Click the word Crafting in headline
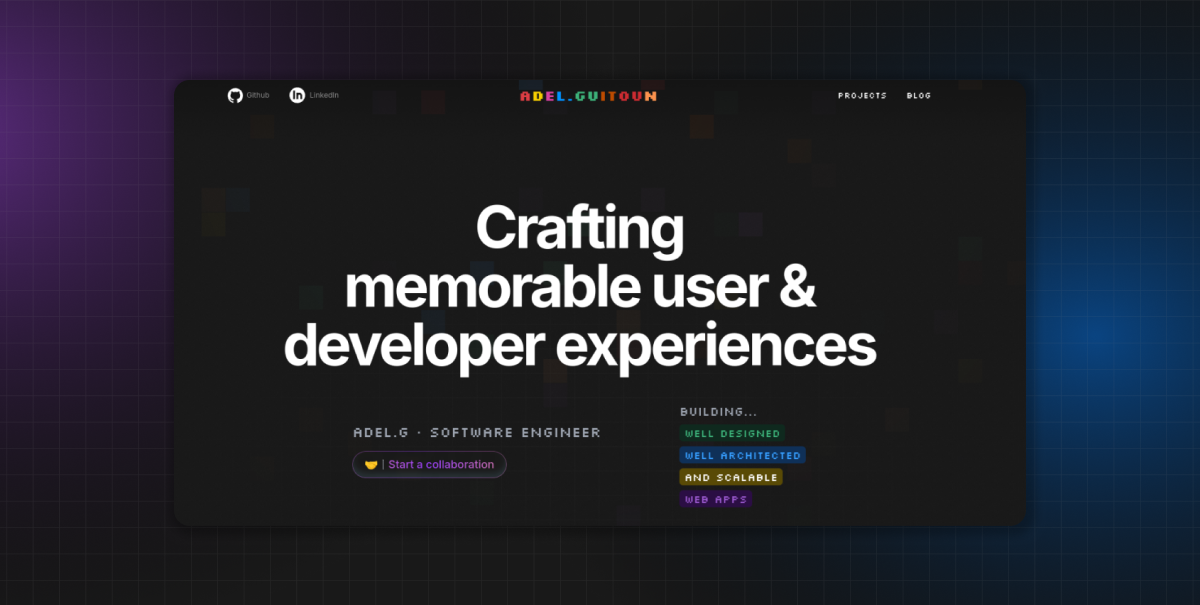The image size is (1200, 605). pos(580,229)
